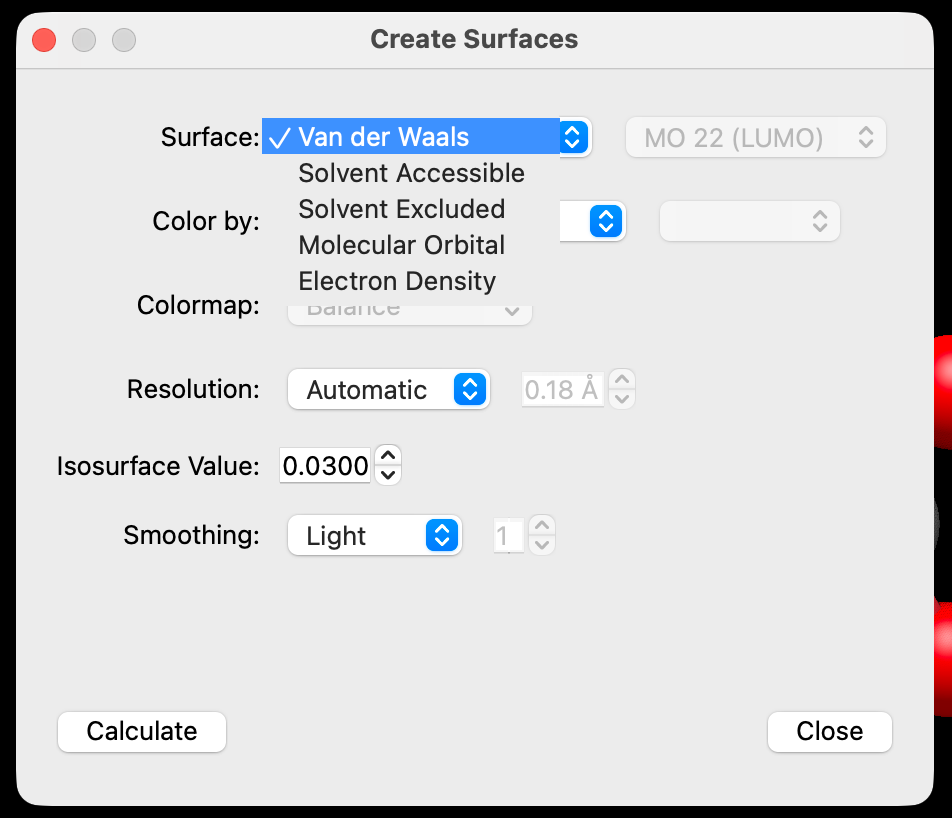
Task: Increase the Isosurface Value with up arrow
Action: pos(390,456)
